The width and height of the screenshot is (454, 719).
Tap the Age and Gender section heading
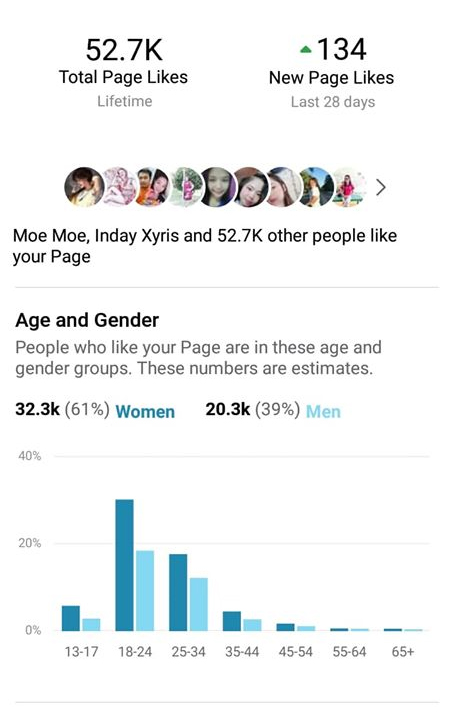coord(87,320)
